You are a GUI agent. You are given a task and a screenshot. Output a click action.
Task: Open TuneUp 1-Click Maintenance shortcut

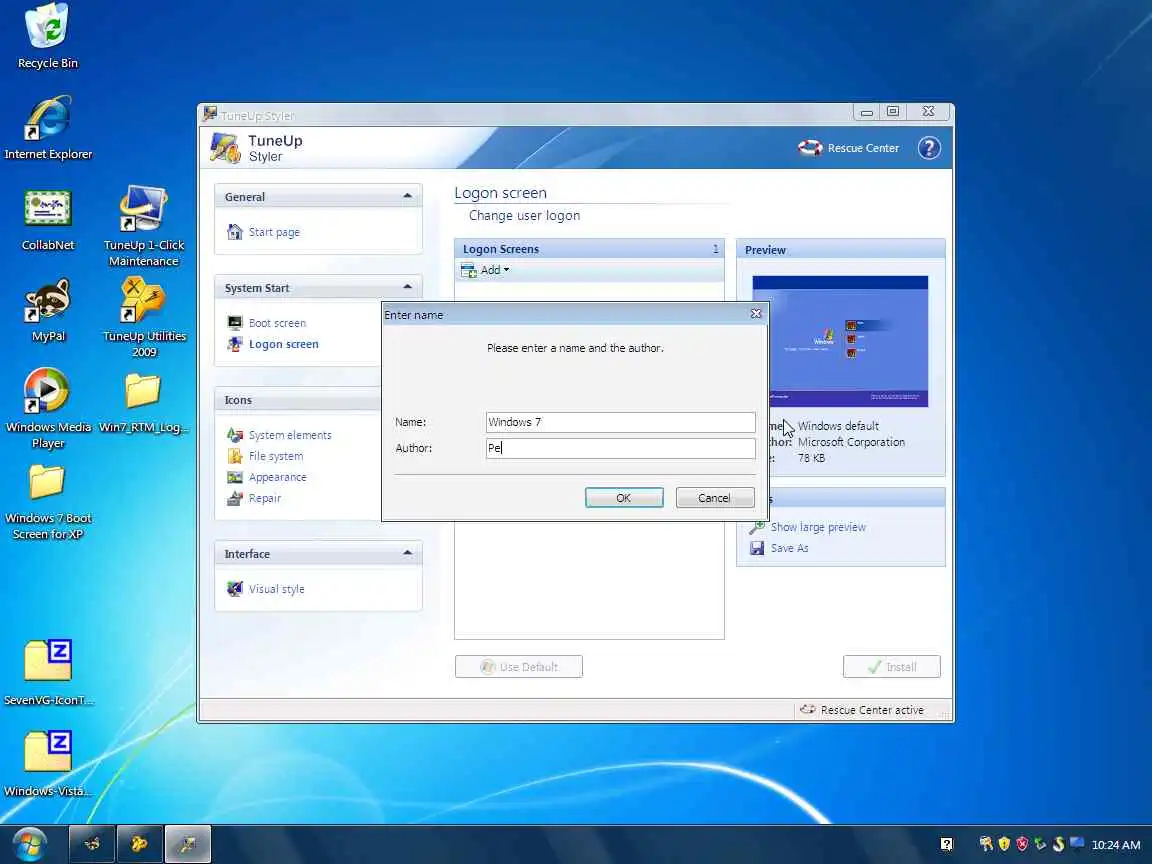[143, 226]
